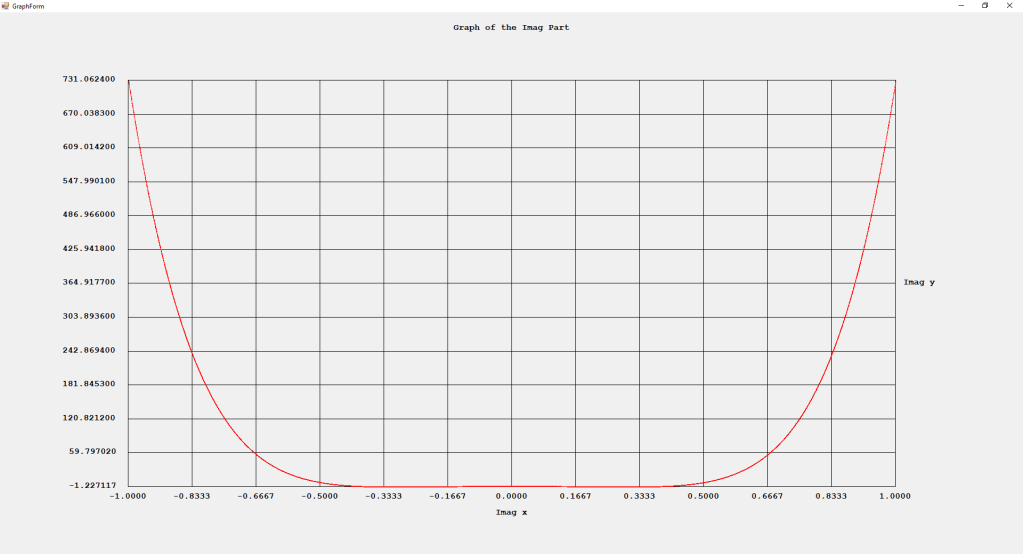
Task: Click the -0.6667 x-axis tick label
Action: [x=255, y=496]
